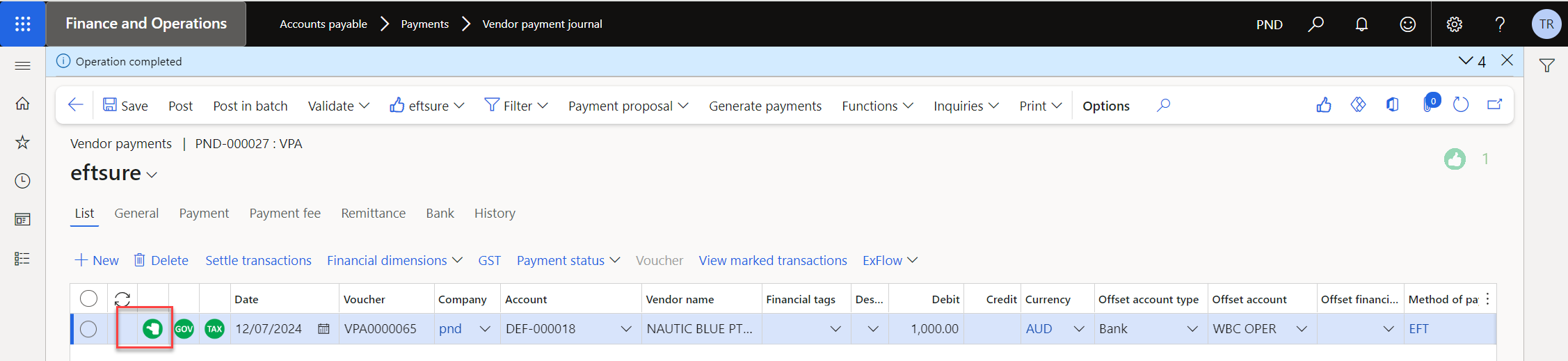Click the grid refresh column icon

point(122,299)
